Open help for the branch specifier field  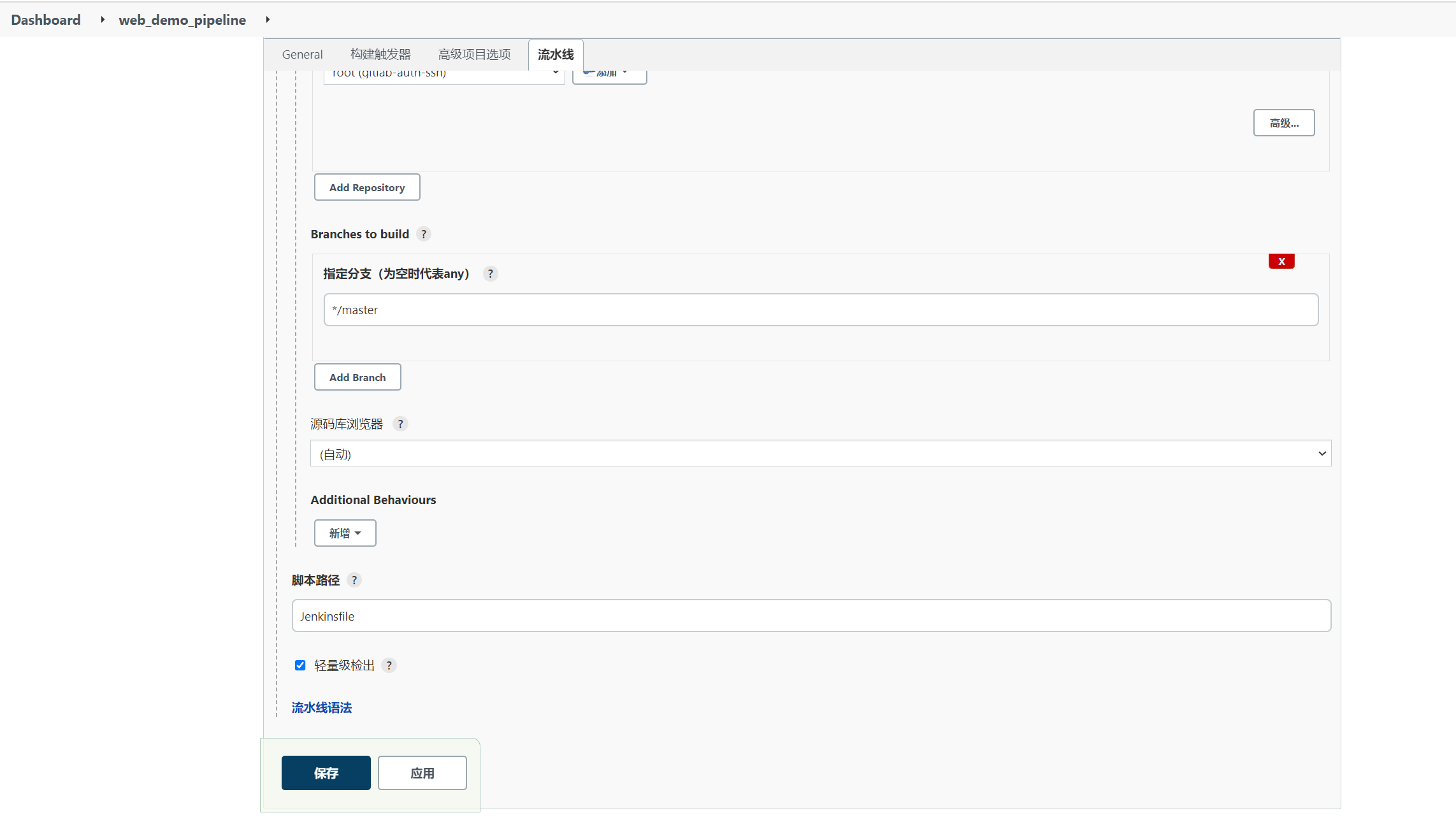tap(490, 273)
